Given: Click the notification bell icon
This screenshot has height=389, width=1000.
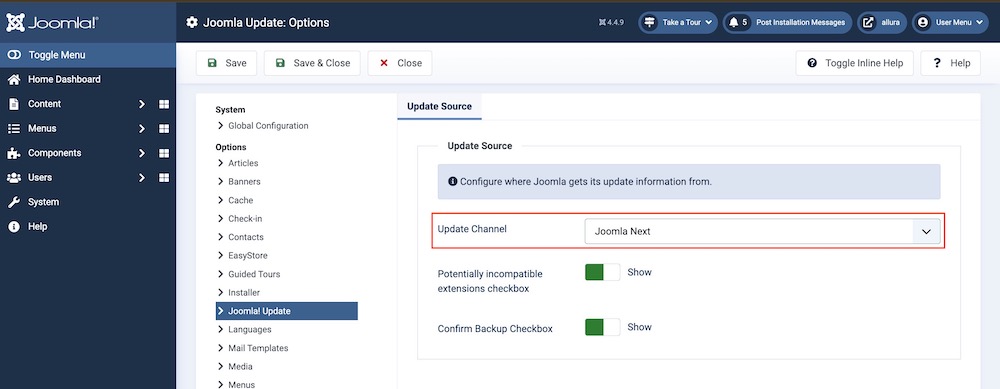Looking at the screenshot, I should (x=733, y=22).
